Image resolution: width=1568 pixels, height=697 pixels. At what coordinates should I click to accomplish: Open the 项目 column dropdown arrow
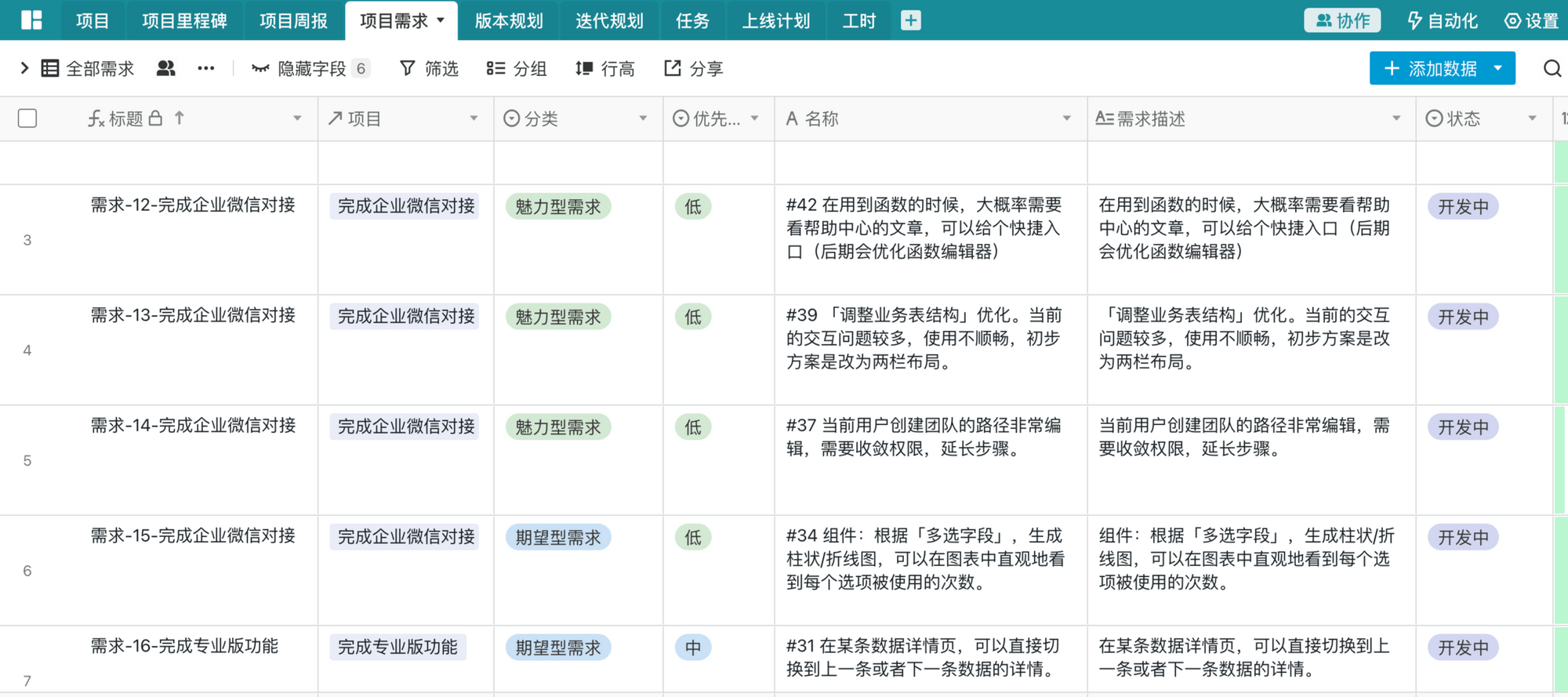(474, 118)
